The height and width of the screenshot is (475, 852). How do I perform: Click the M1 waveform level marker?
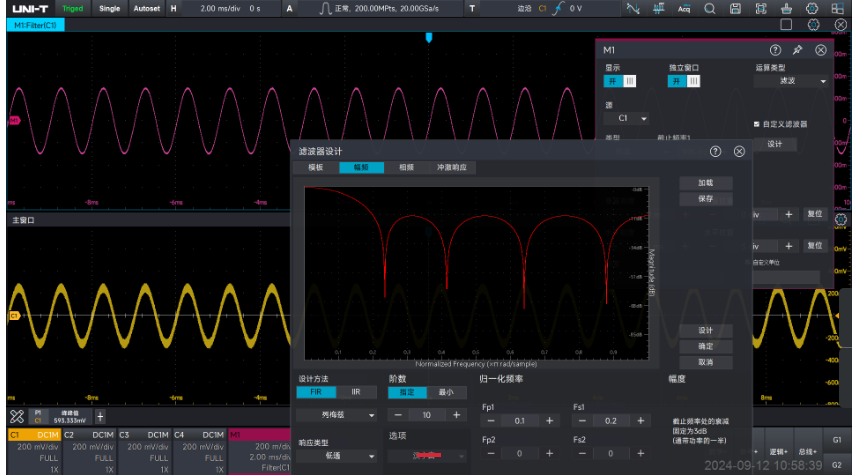click(14, 121)
